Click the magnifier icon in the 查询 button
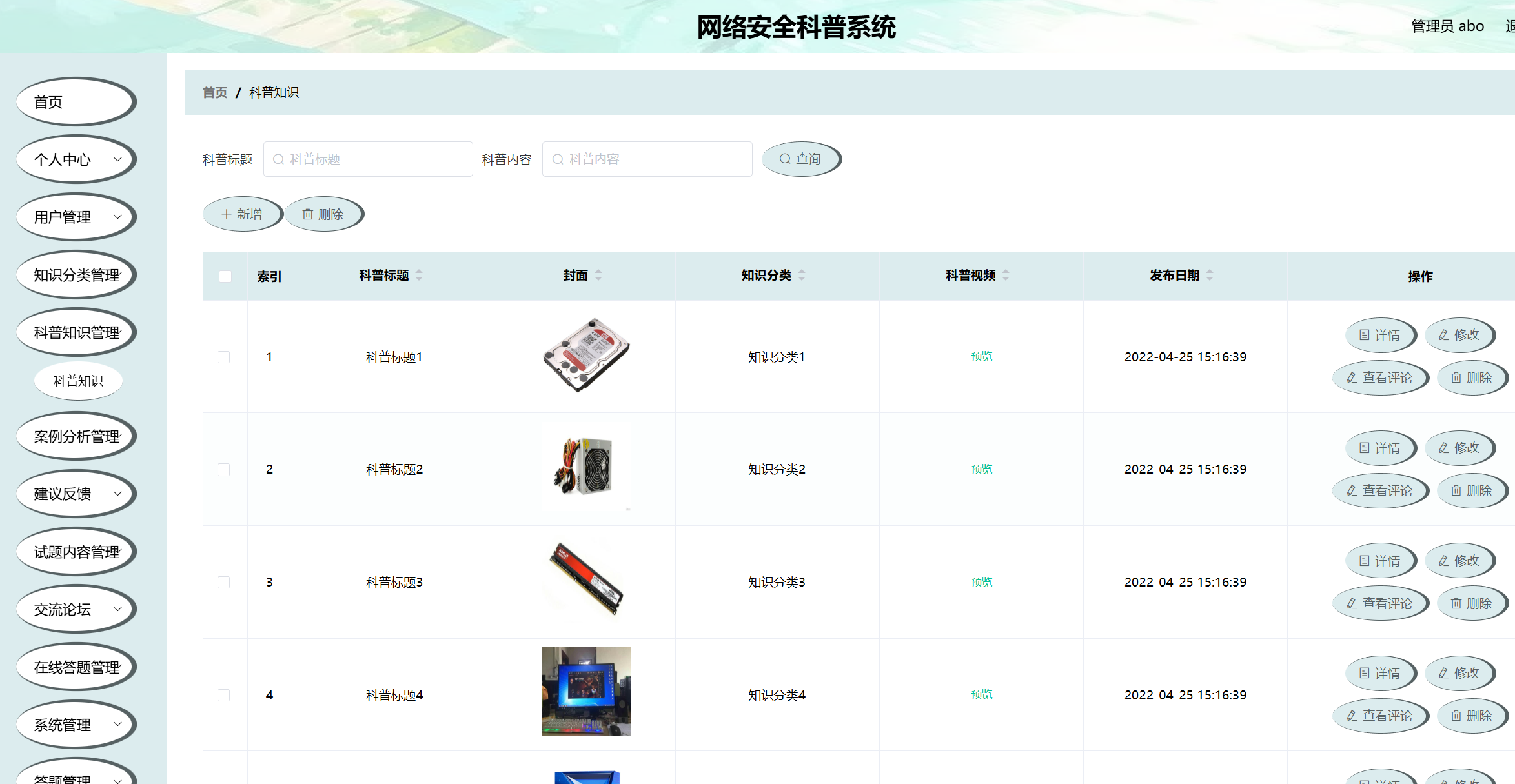 785,159
